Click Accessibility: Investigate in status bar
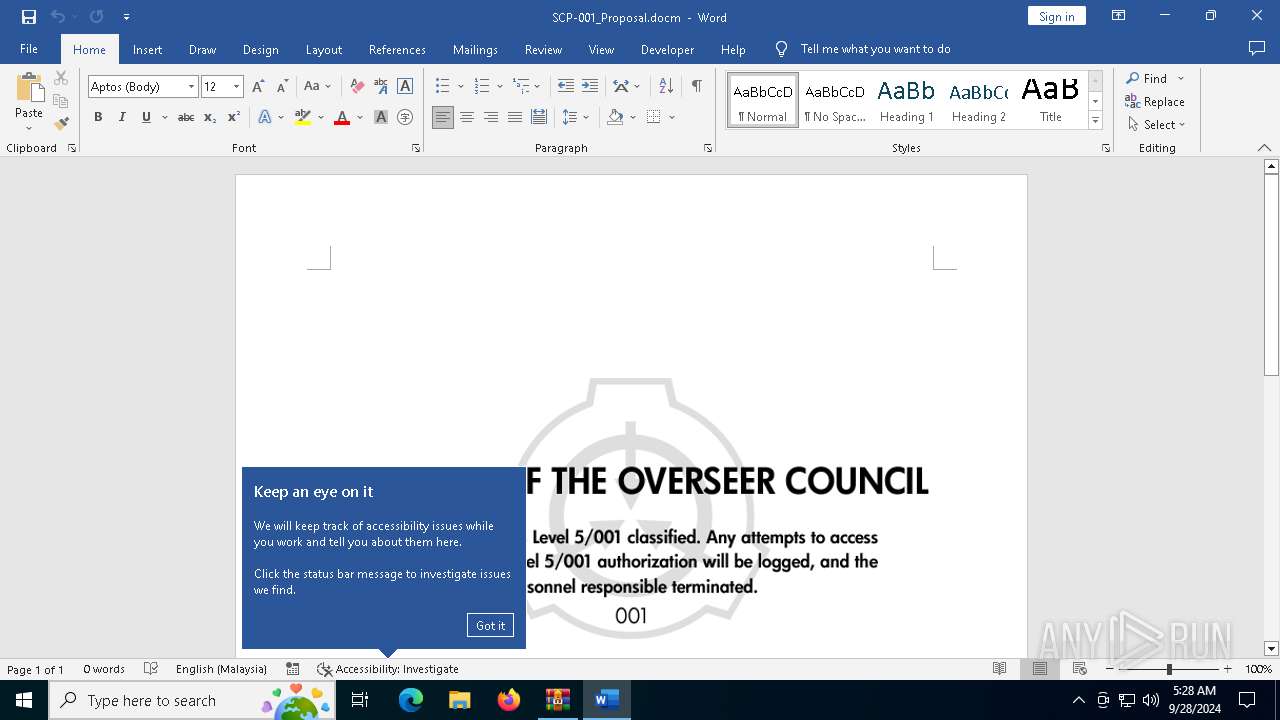Viewport: 1280px width, 720px height. (388, 669)
